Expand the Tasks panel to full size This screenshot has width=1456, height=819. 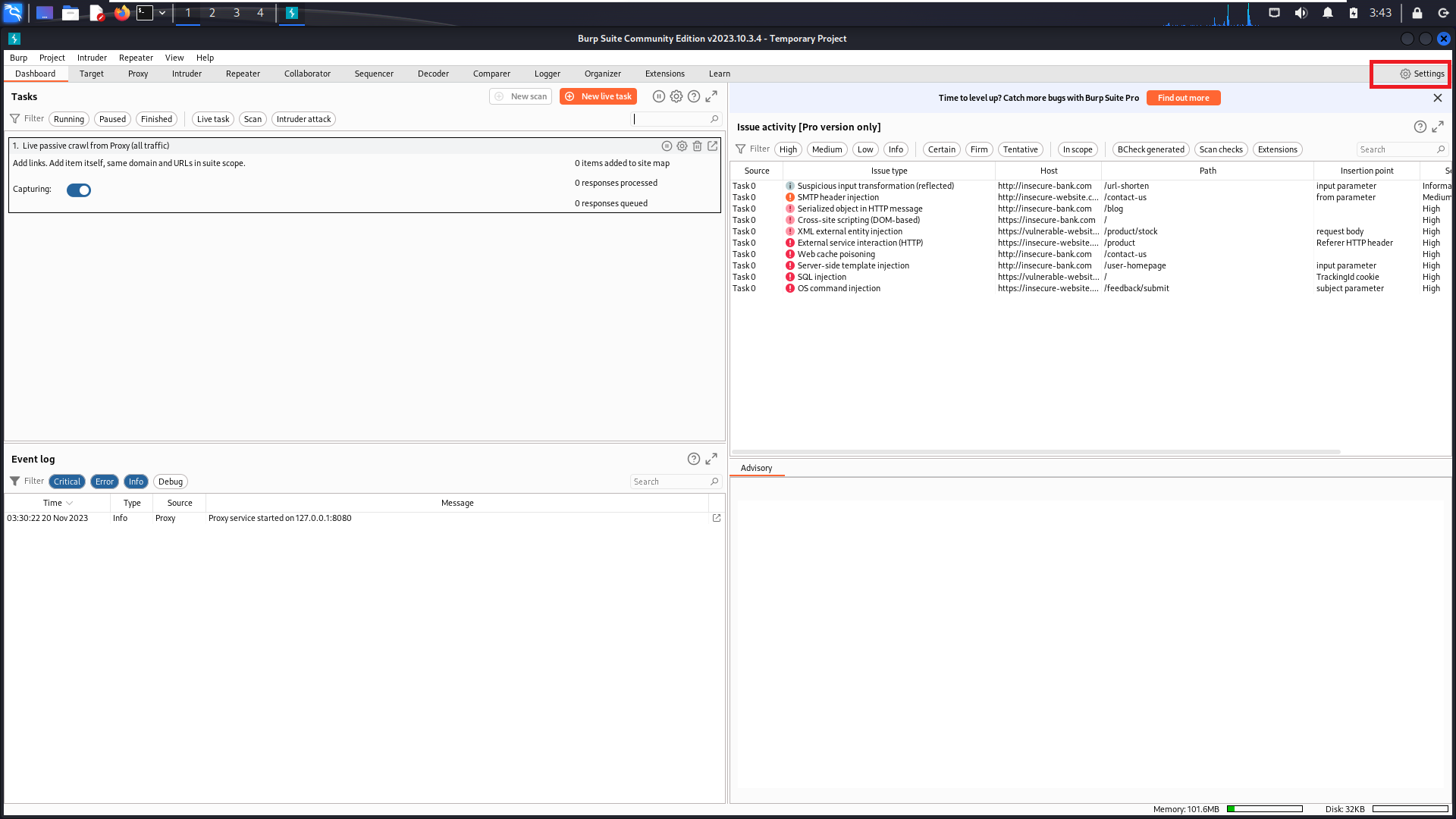click(711, 96)
